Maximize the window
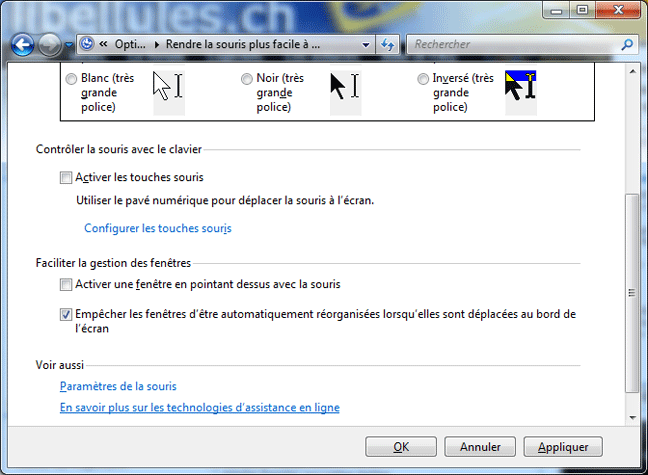The width and height of the screenshot is (648, 475). click(x=583, y=10)
